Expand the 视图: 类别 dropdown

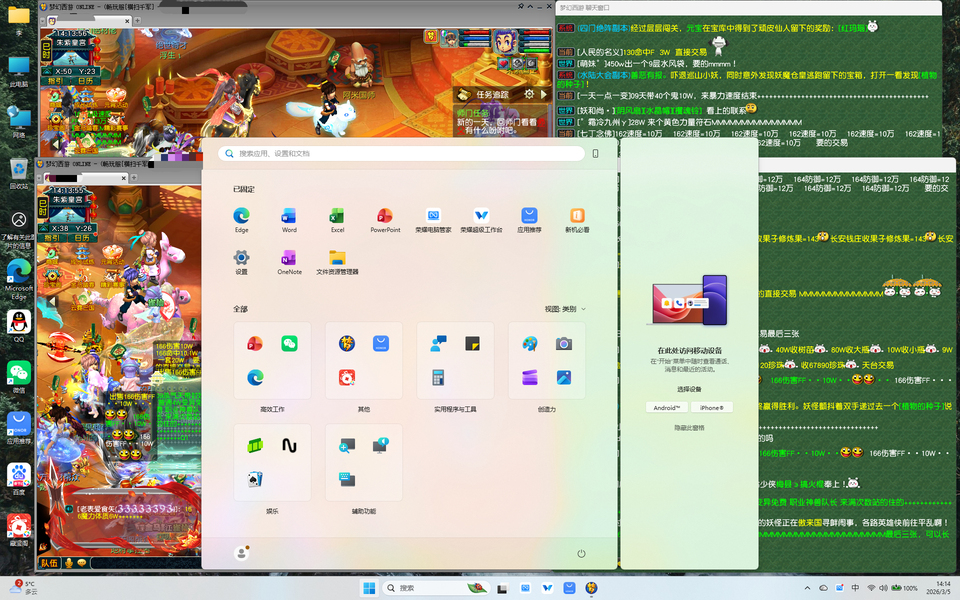(x=565, y=309)
